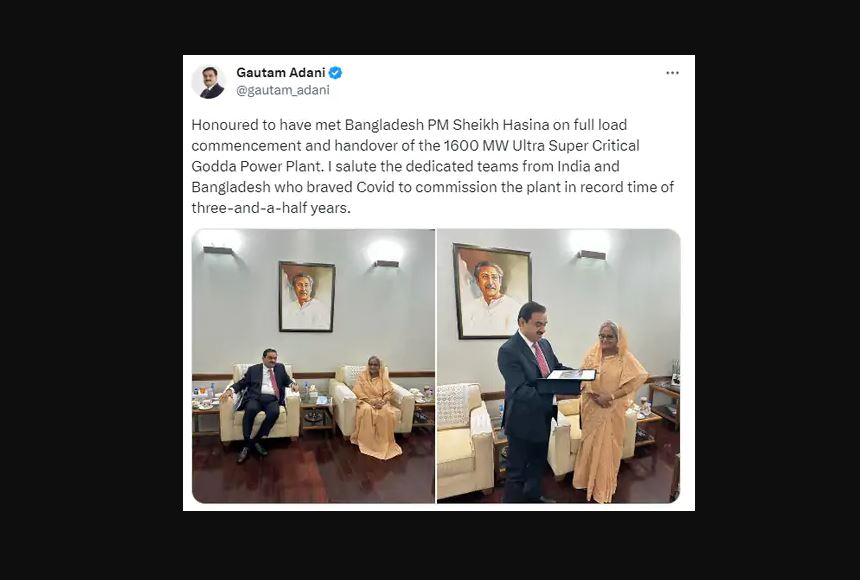Open the three-dot more options menu

tap(672, 73)
